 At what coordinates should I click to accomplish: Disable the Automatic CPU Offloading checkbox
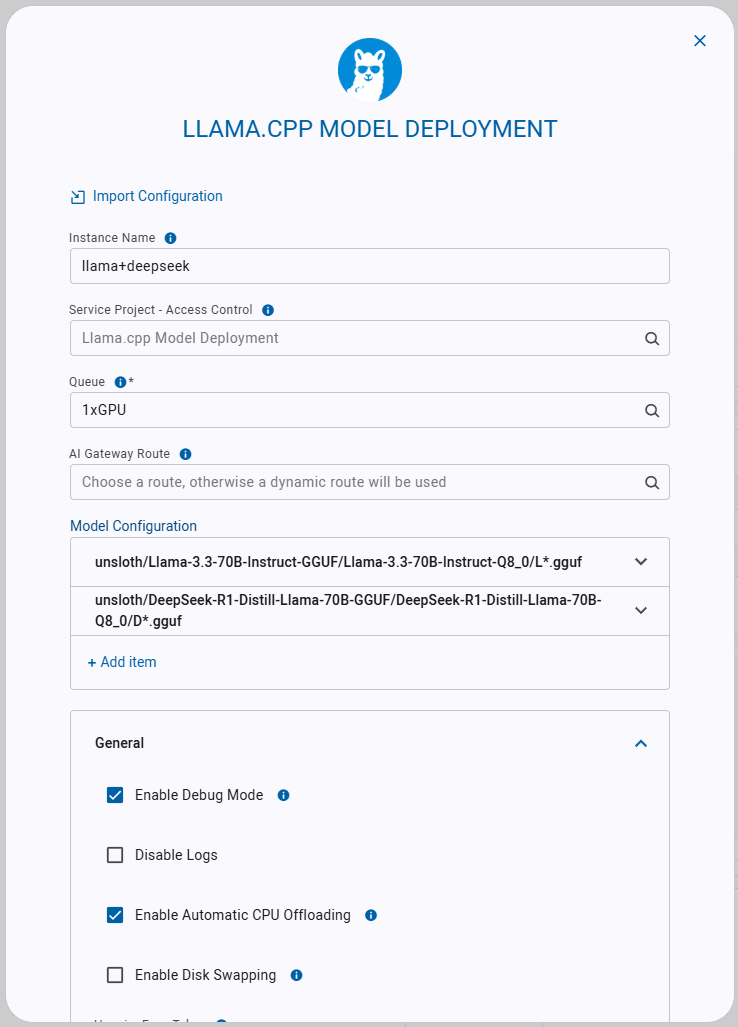(x=115, y=915)
